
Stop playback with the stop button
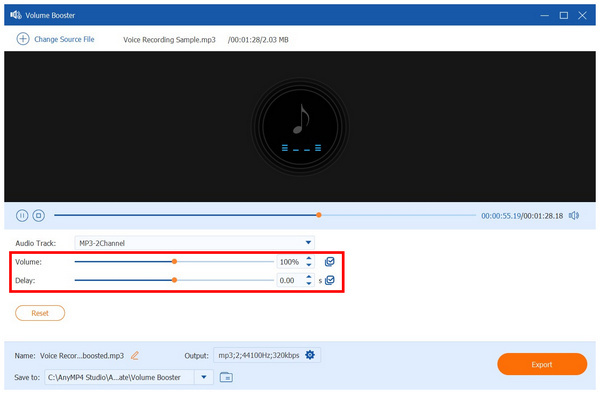(x=38, y=216)
